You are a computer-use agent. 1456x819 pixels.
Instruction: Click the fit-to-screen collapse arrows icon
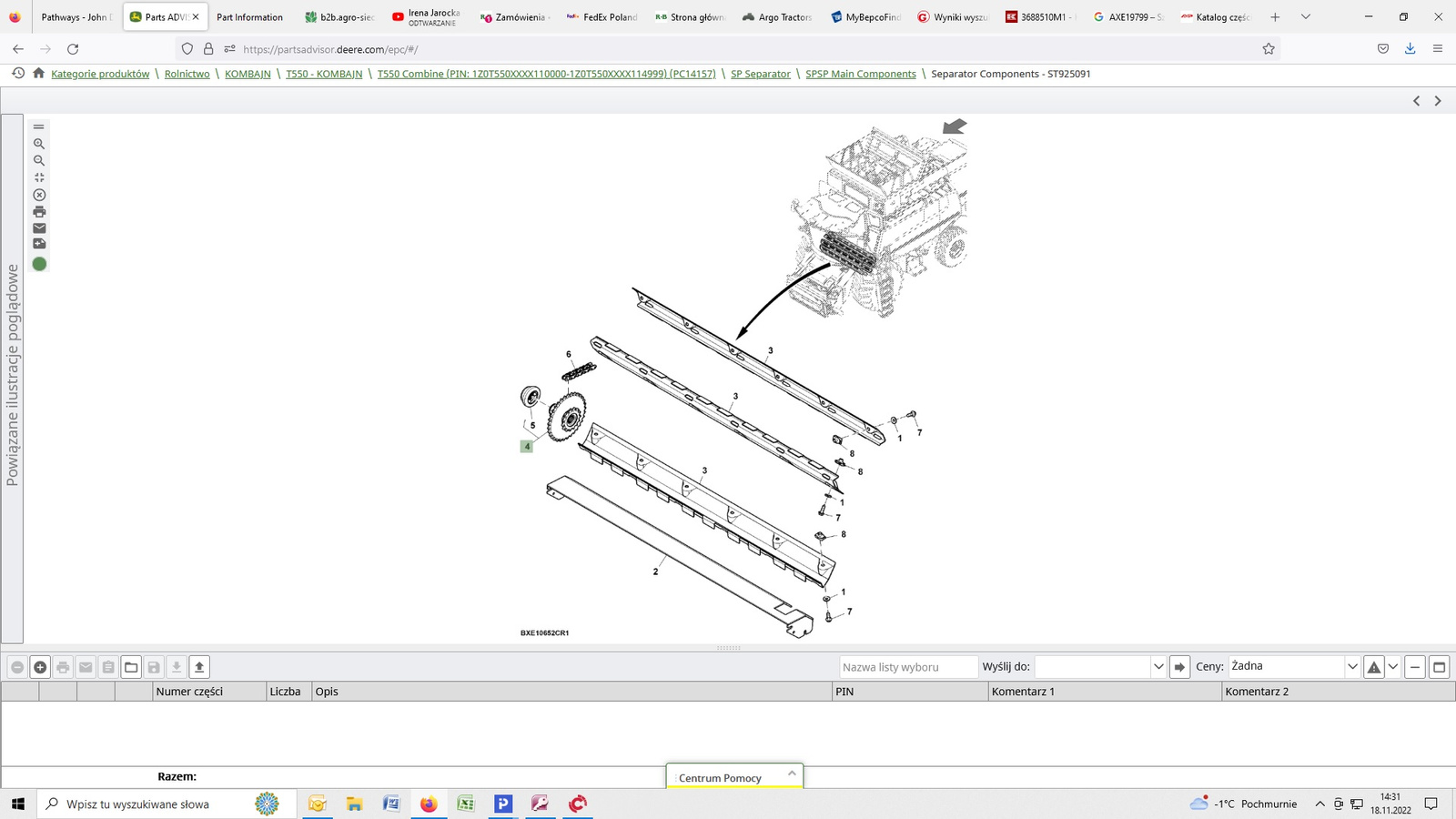39,177
